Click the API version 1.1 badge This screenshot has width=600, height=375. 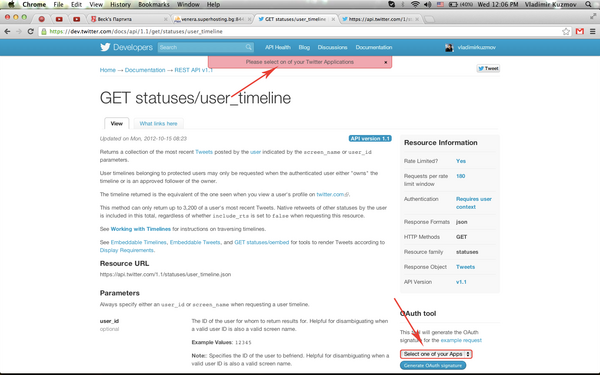pyautogui.click(x=370, y=139)
